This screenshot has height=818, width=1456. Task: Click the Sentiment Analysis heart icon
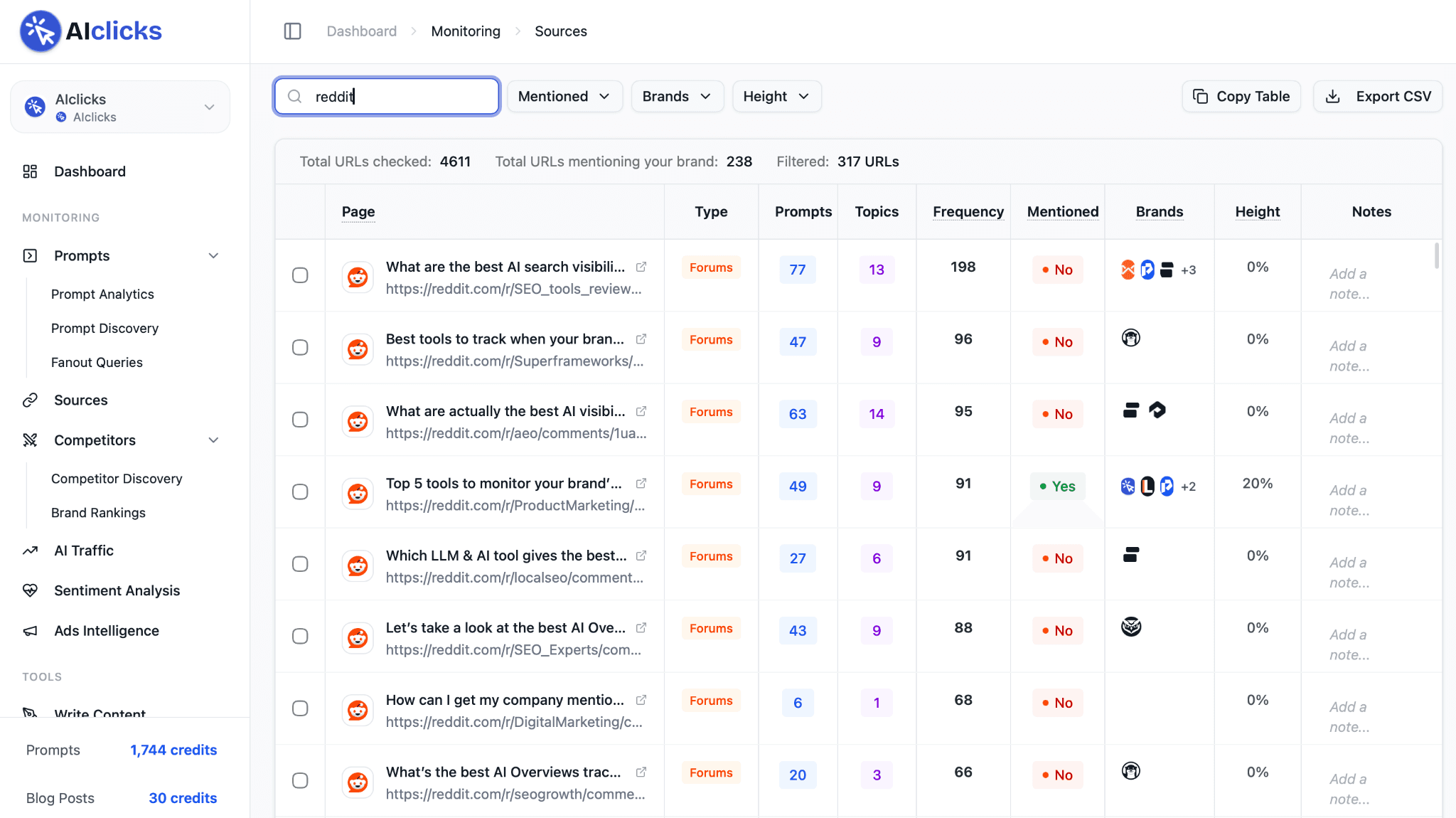pos(30,590)
